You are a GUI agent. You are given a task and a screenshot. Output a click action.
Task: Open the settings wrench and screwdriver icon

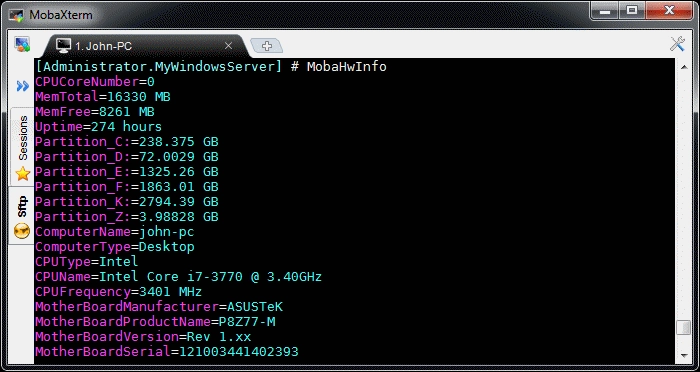pyautogui.click(x=677, y=44)
